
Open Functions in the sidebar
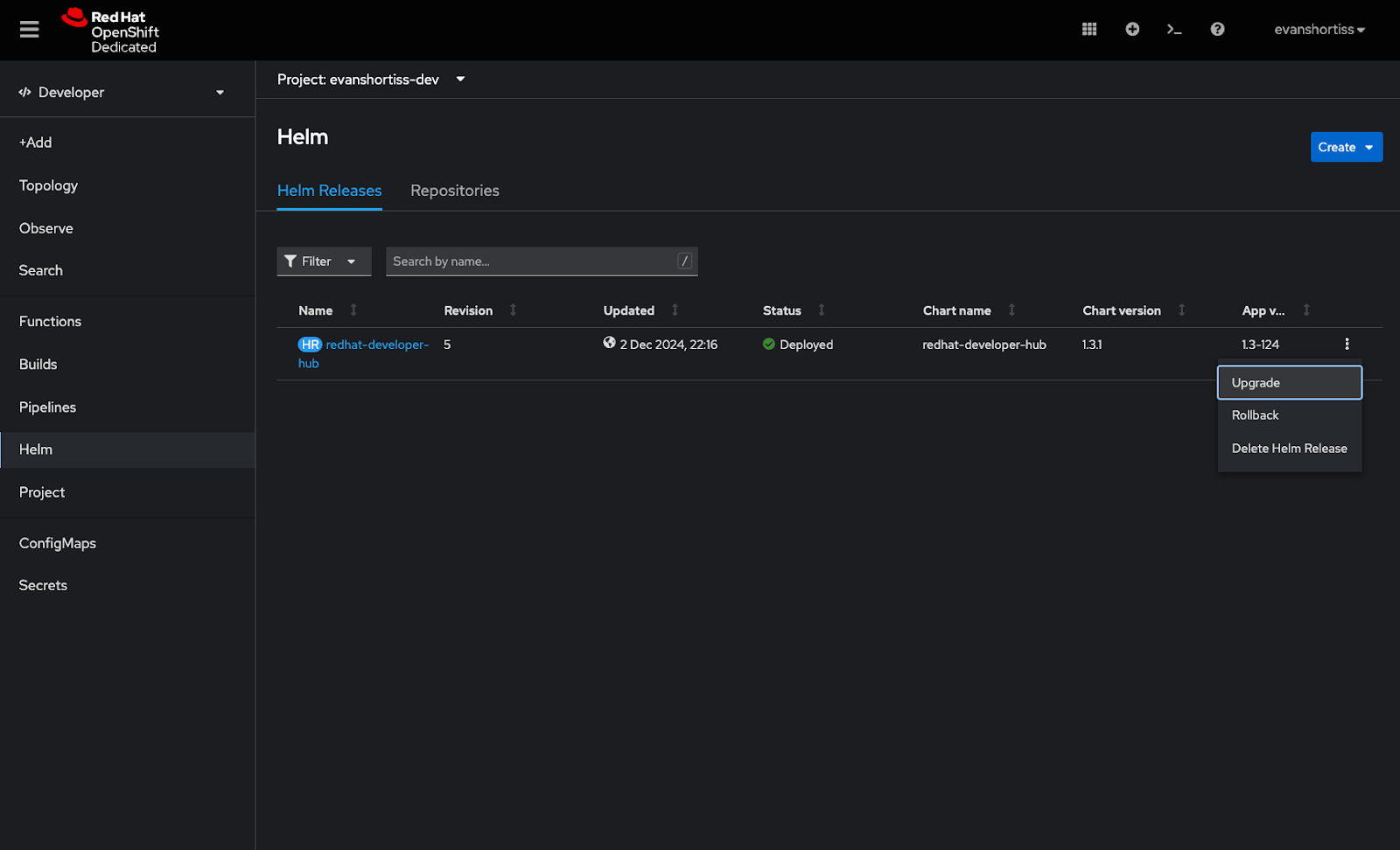pyautogui.click(x=128, y=321)
